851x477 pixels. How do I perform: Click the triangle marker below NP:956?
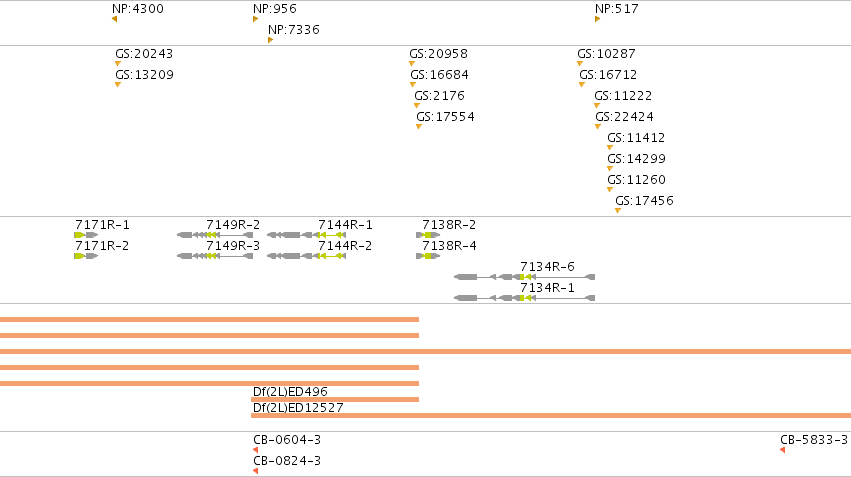click(x=255, y=19)
